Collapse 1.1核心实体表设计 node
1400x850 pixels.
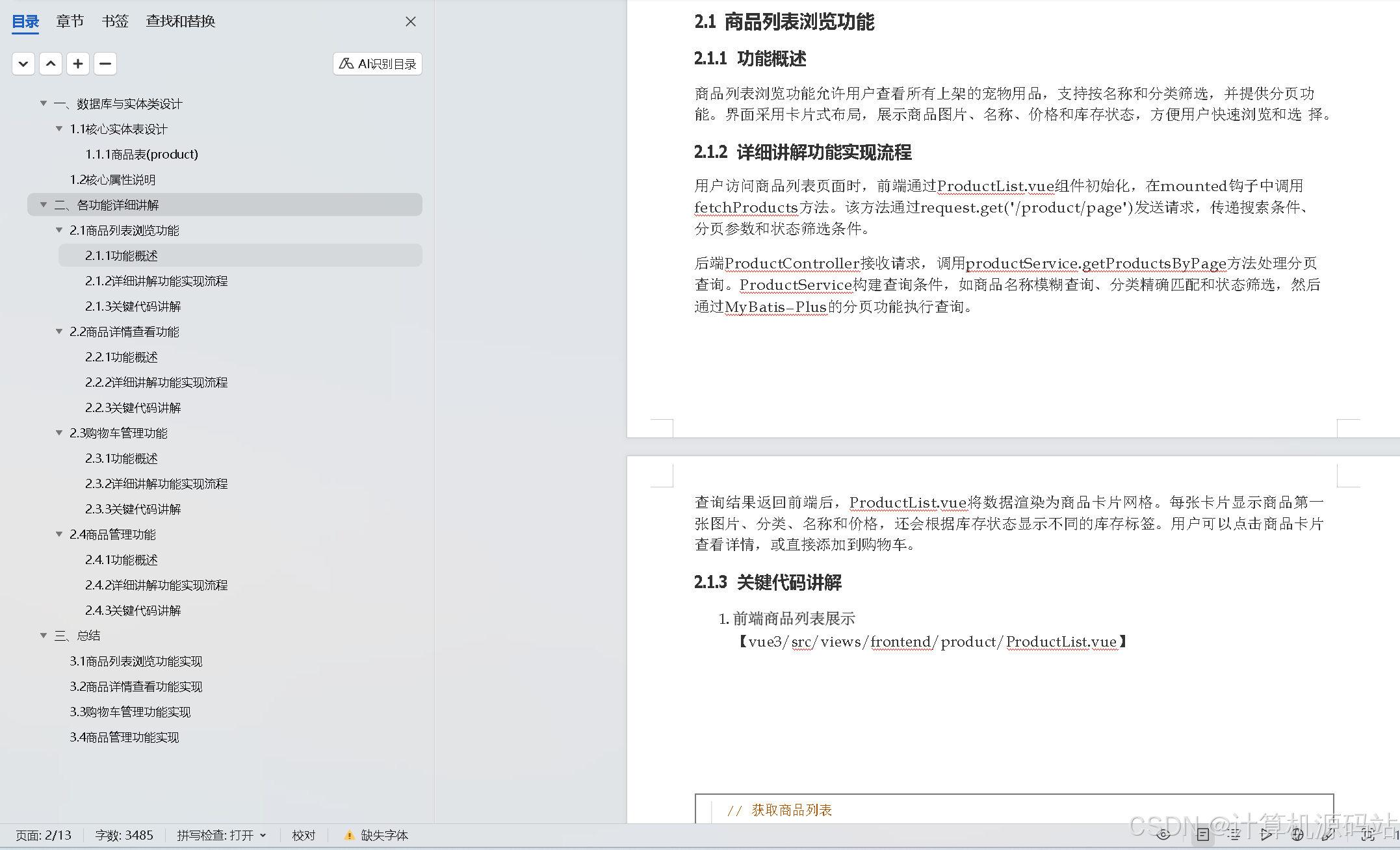(59, 129)
